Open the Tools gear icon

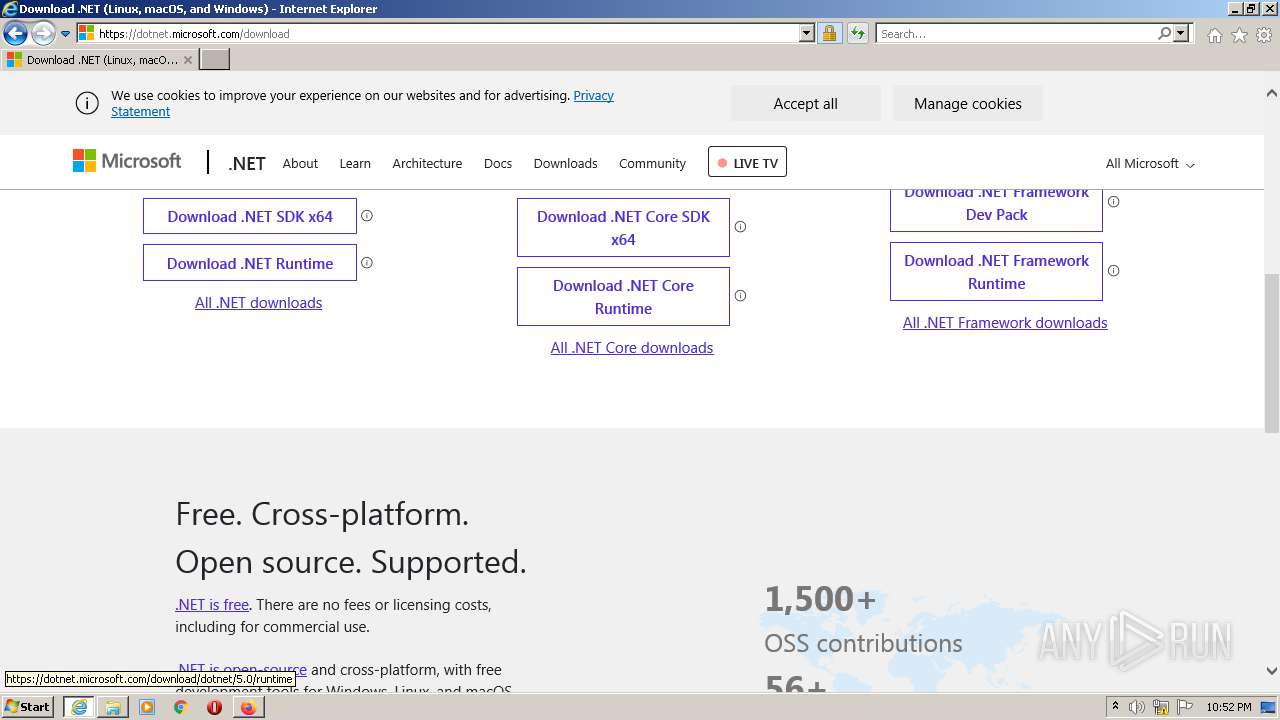click(1264, 35)
